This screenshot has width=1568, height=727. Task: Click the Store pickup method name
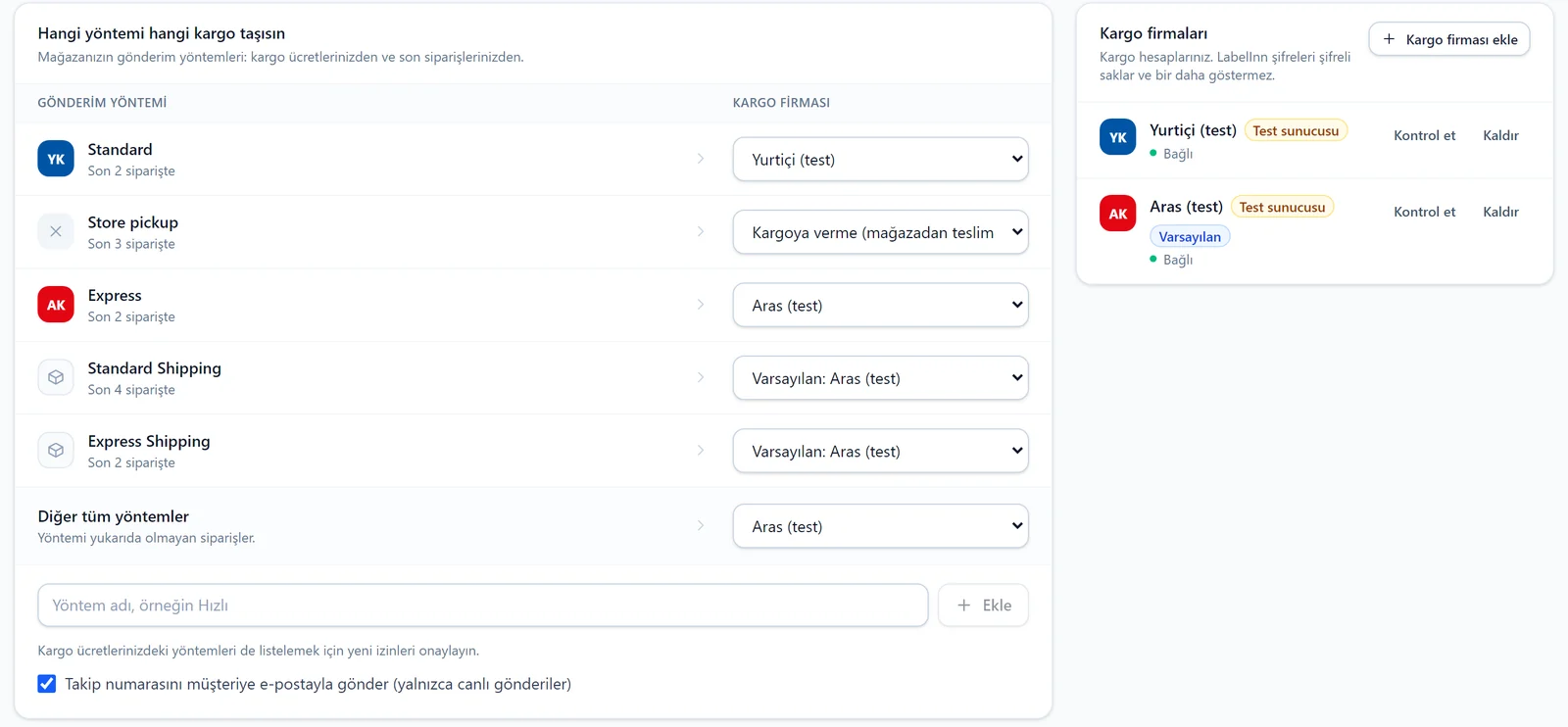pyautogui.click(x=133, y=222)
